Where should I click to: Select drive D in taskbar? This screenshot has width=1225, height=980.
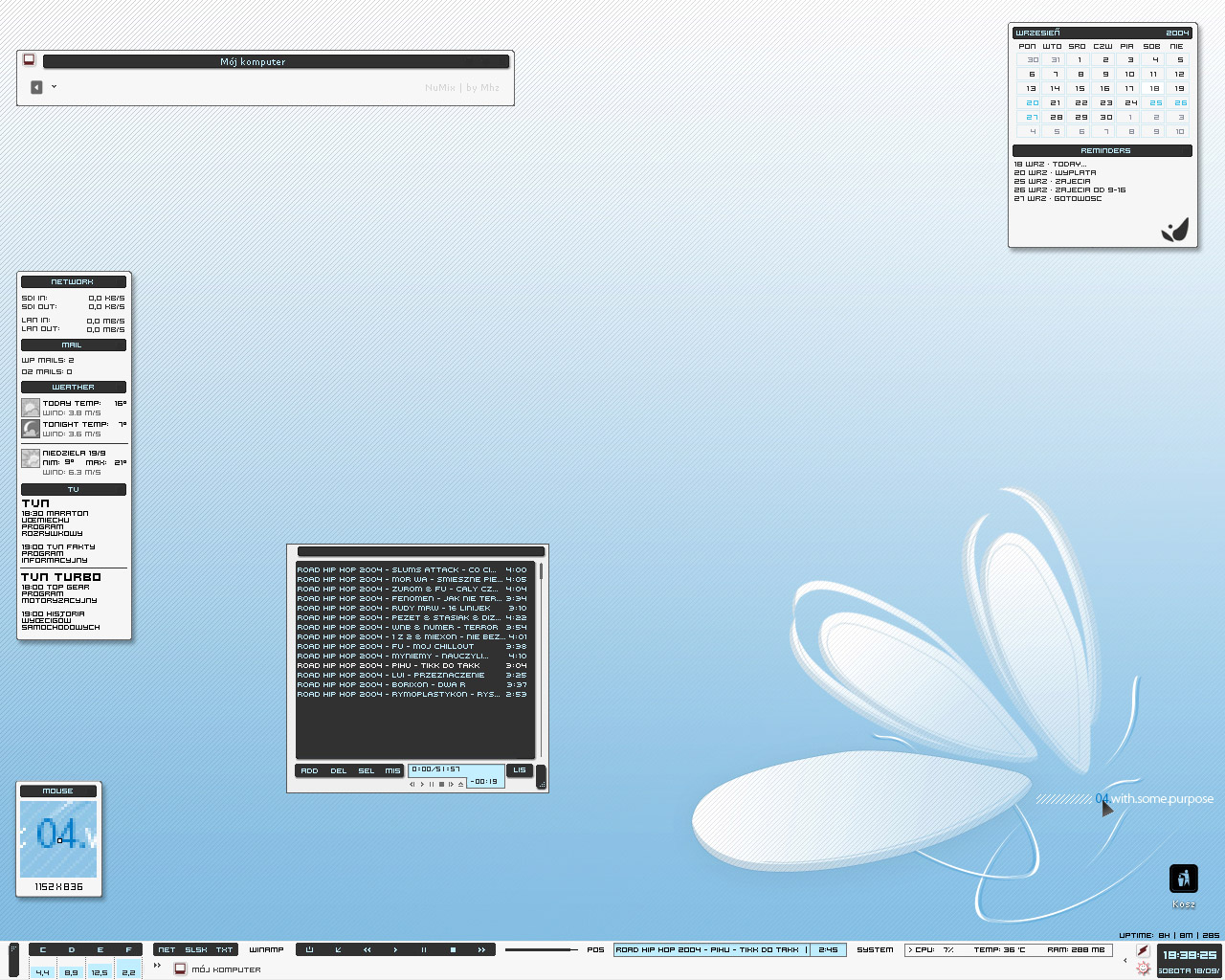pyautogui.click(x=71, y=950)
